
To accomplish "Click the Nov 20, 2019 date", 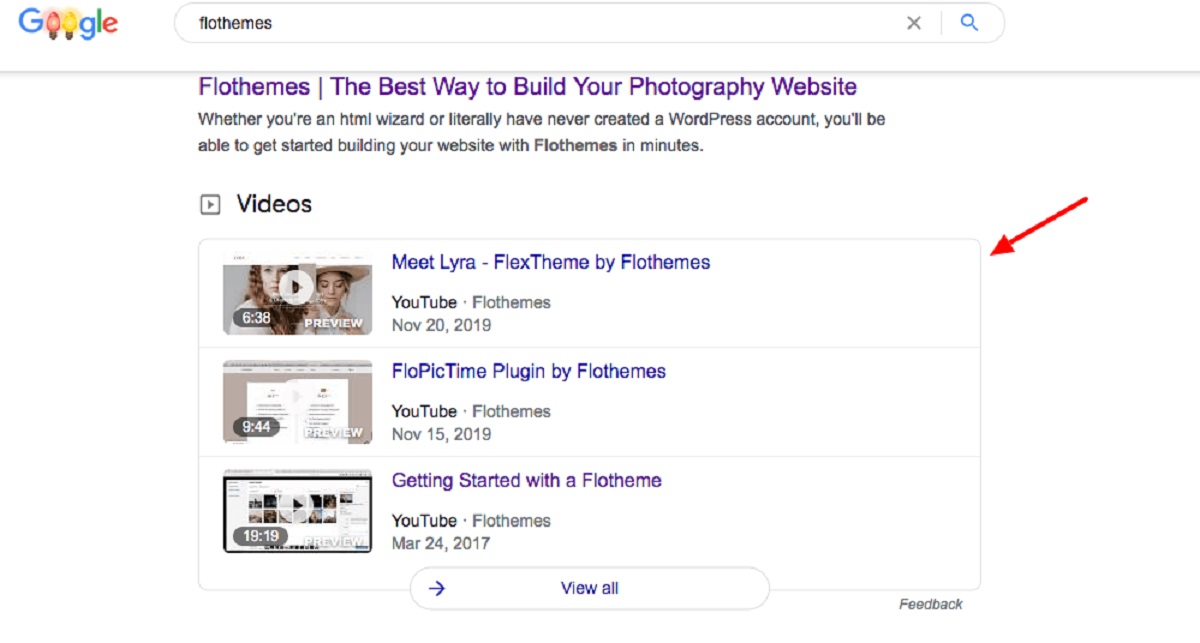I will coord(442,325).
